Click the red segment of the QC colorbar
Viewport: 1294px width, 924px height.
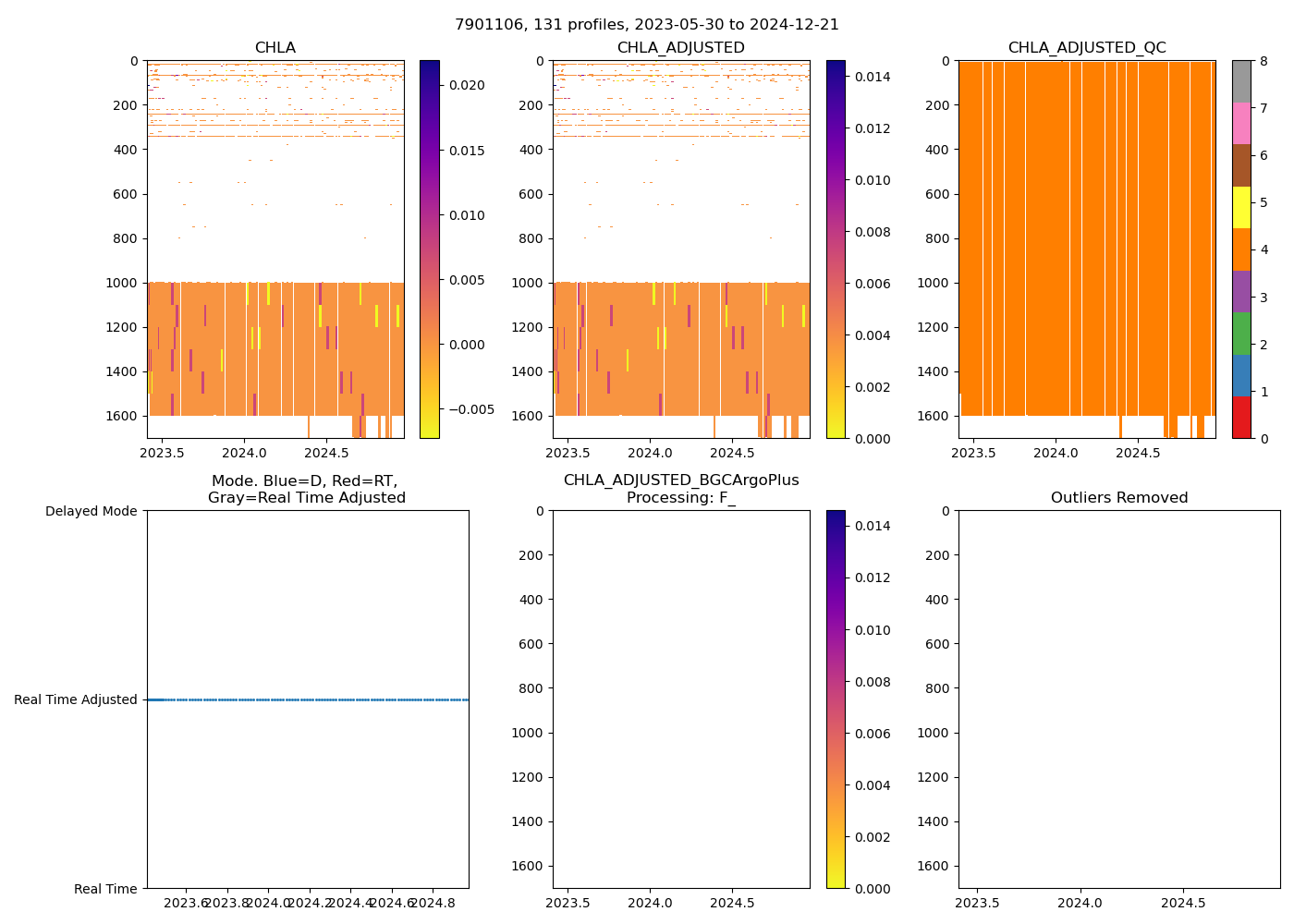pos(1240,418)
